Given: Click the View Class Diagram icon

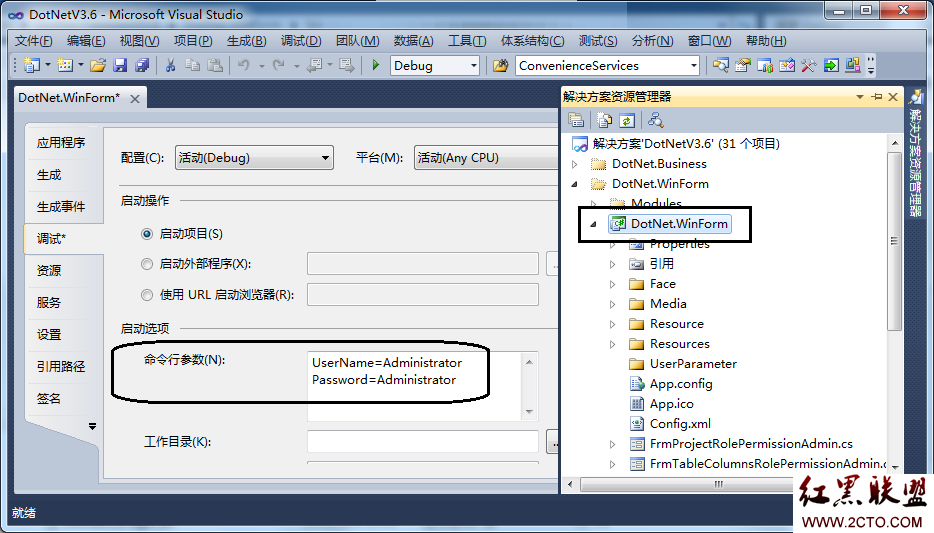Looking at the screenshot, I should (656, 120).
